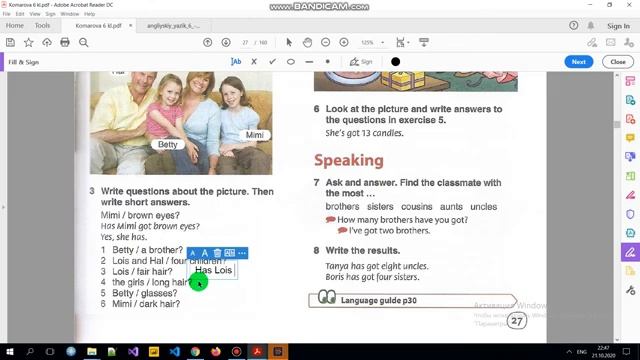
Task: Decrease text size with small A
Action: [193, 253]
